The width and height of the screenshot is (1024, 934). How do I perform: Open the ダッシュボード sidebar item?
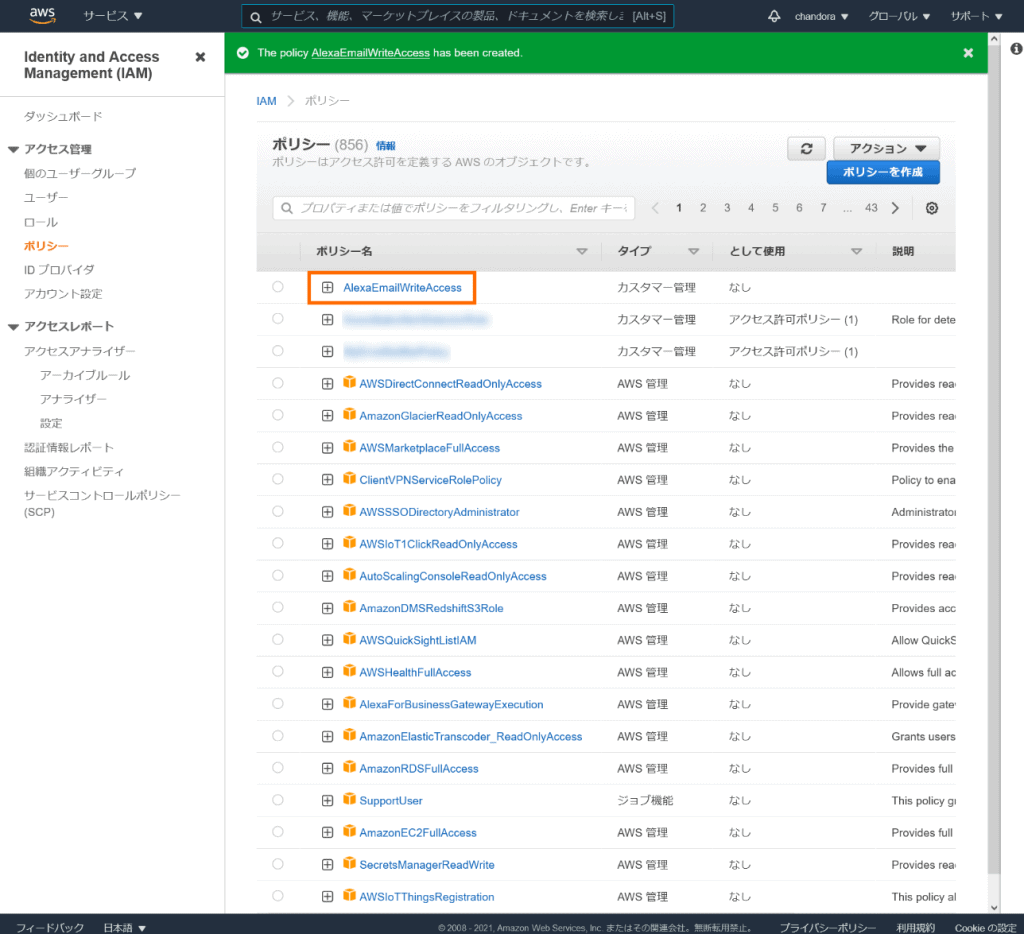click(x=63, y=117)
